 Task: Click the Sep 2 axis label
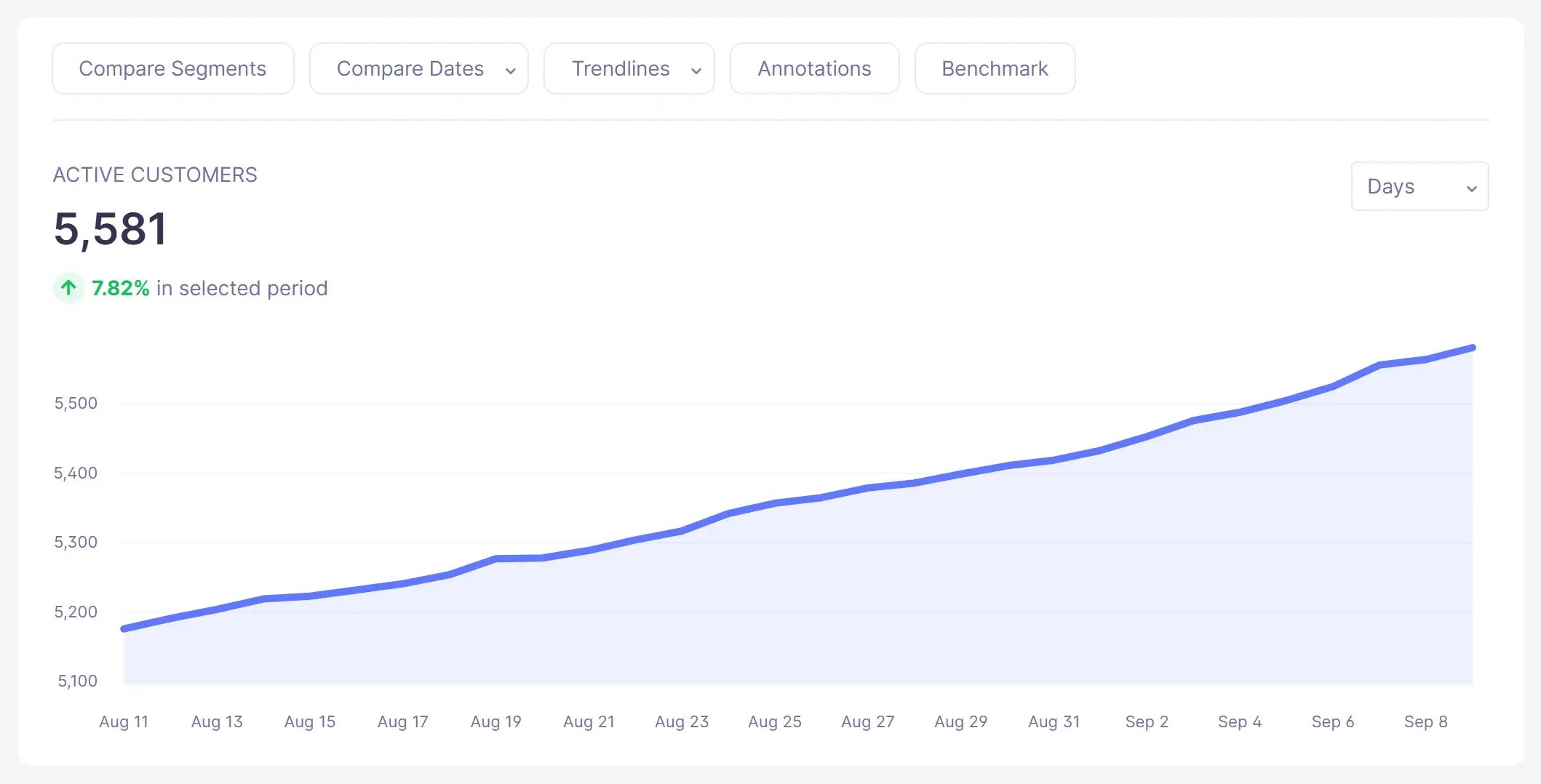[x=1147, y=721]
